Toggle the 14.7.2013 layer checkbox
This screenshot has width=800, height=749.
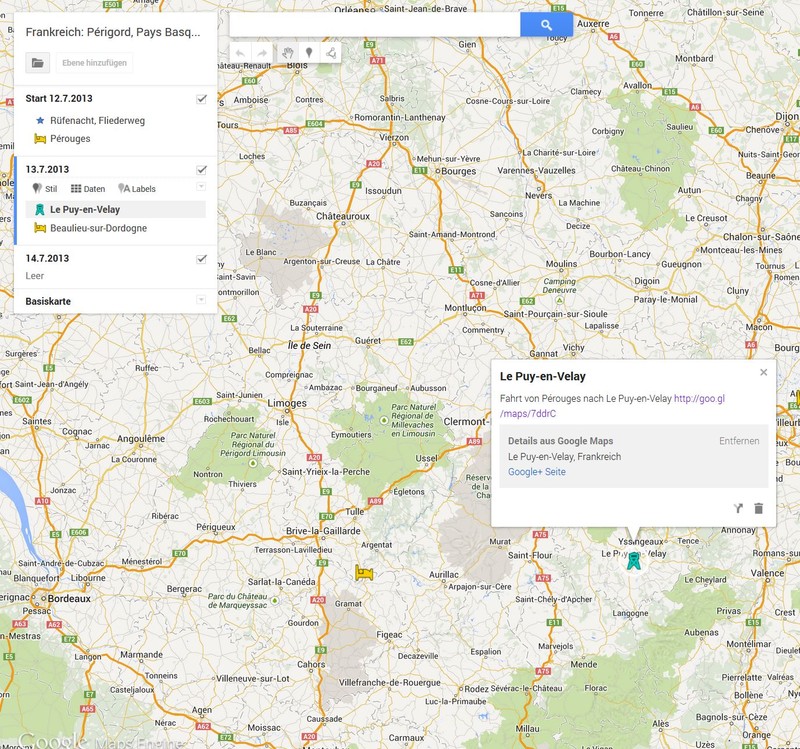[x=202, y=259]
